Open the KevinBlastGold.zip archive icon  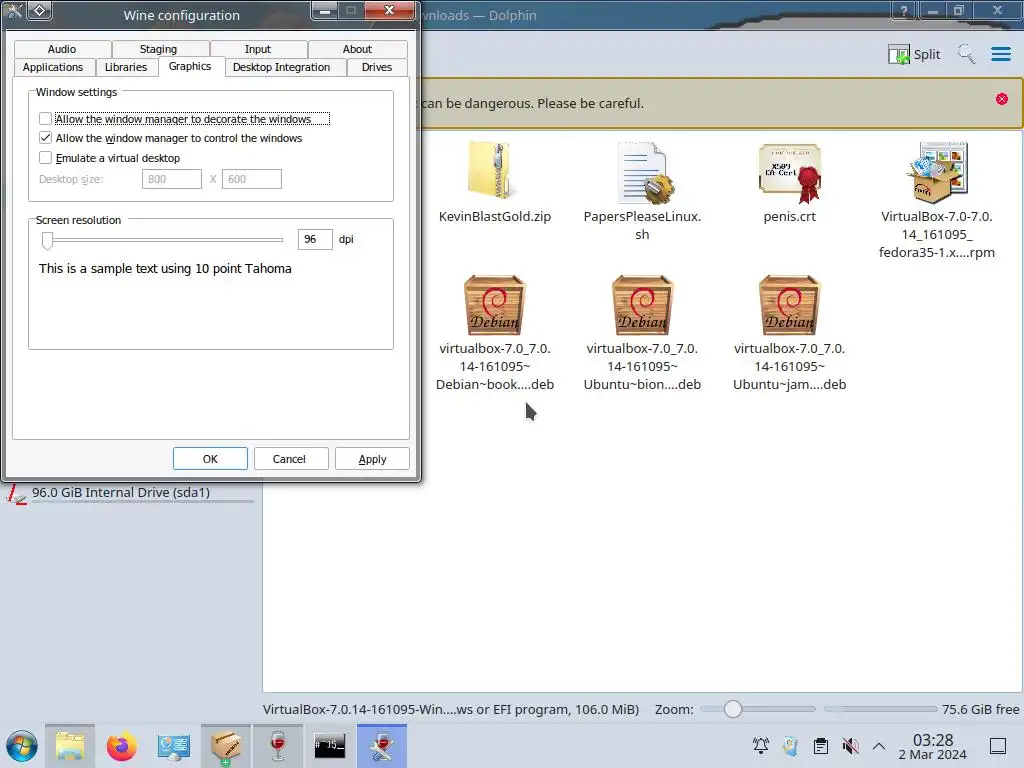click(494, 171)
